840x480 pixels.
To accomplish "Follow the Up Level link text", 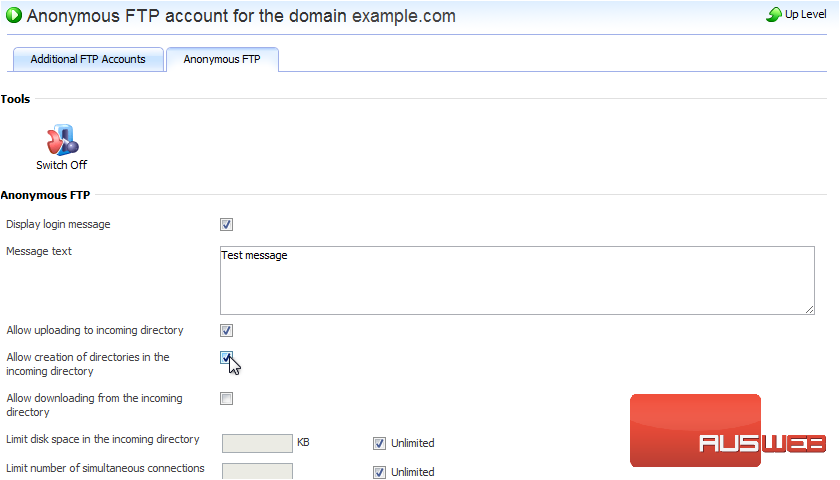I will 805,15.
